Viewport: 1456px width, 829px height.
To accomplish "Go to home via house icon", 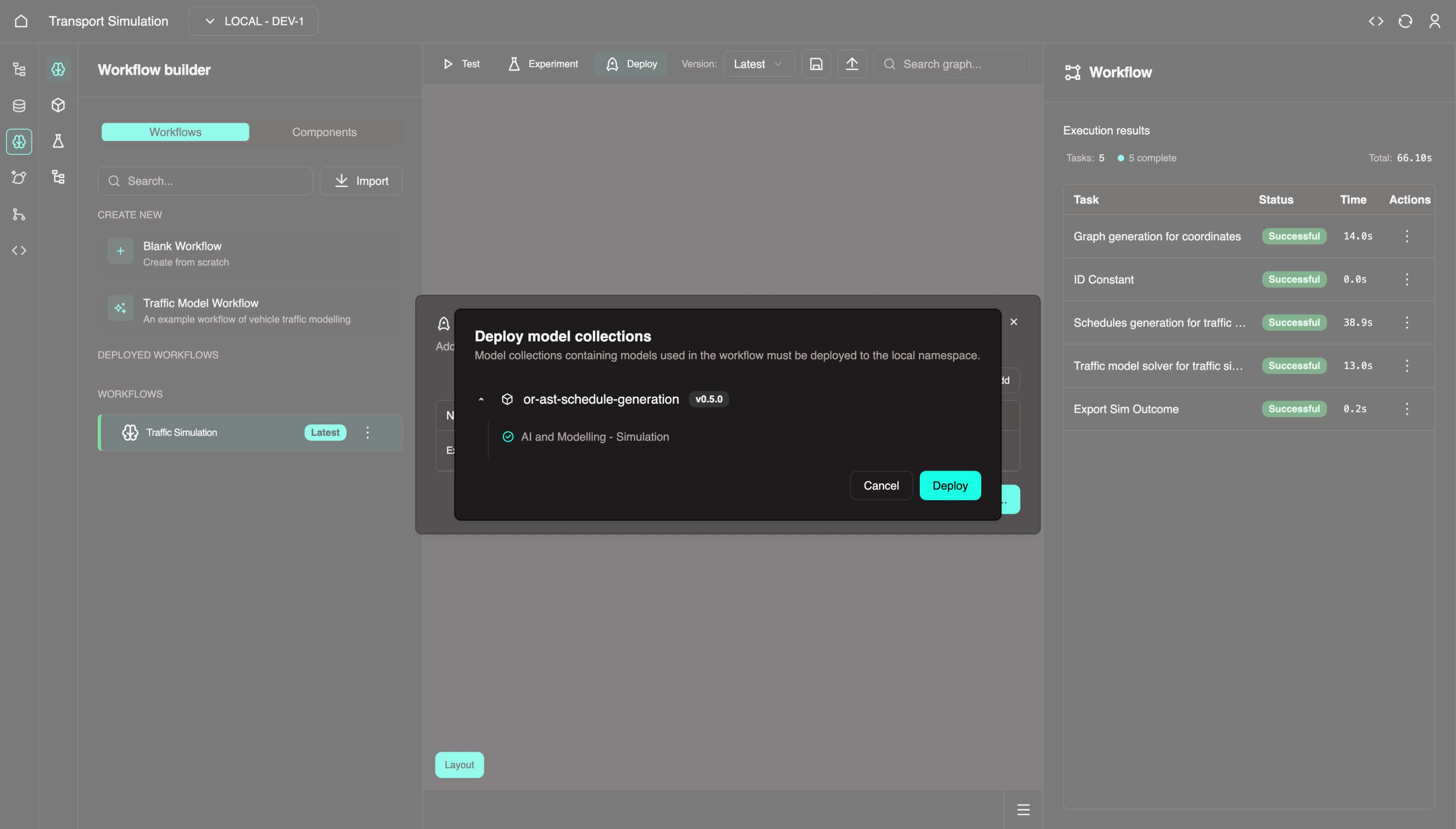I will coord(21,21).
